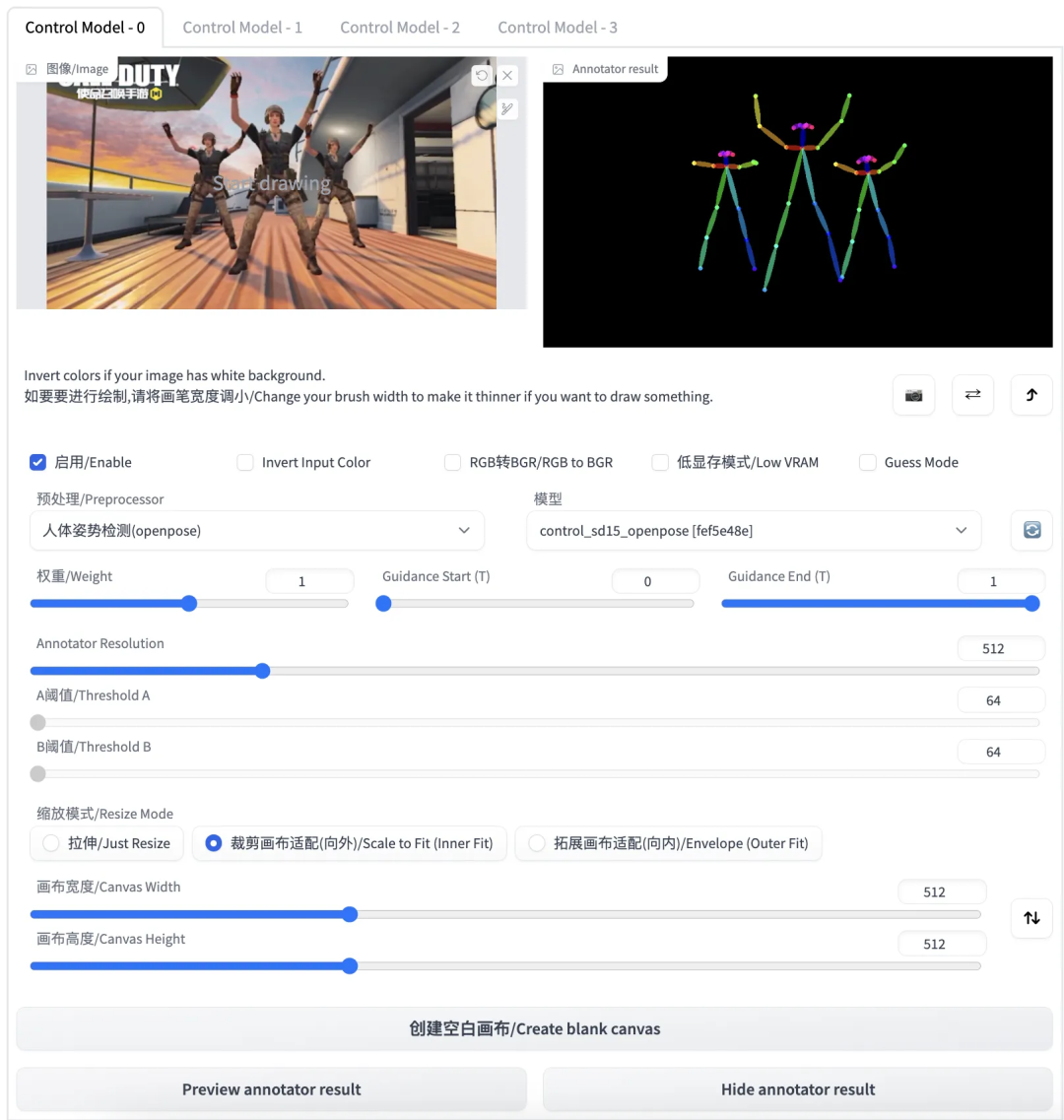Click the Threshold A slider handle
Image resolution: width=1064 pixels, height=1120 pixels.
[x=37, y=722]
